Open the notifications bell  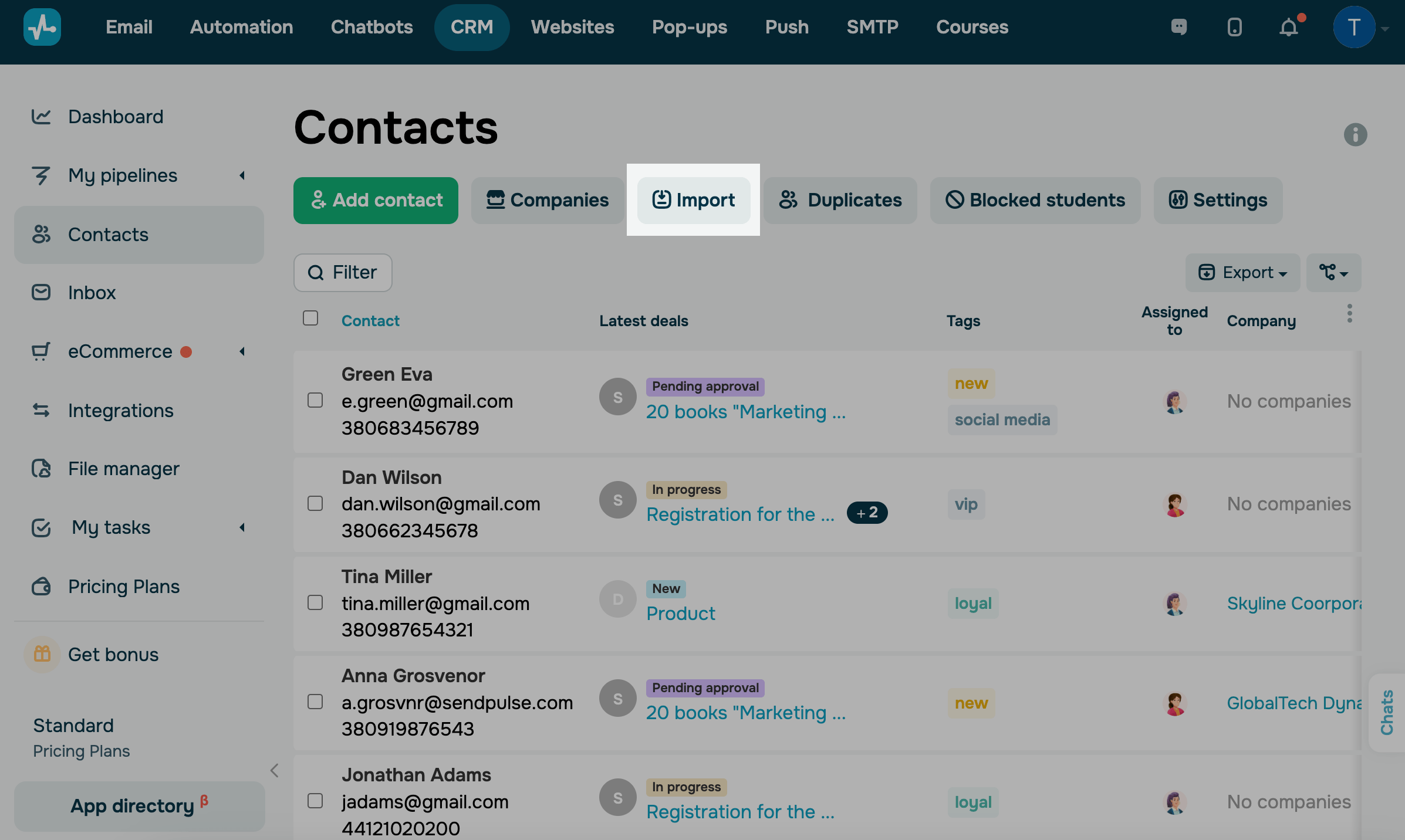click(1288, 27)
